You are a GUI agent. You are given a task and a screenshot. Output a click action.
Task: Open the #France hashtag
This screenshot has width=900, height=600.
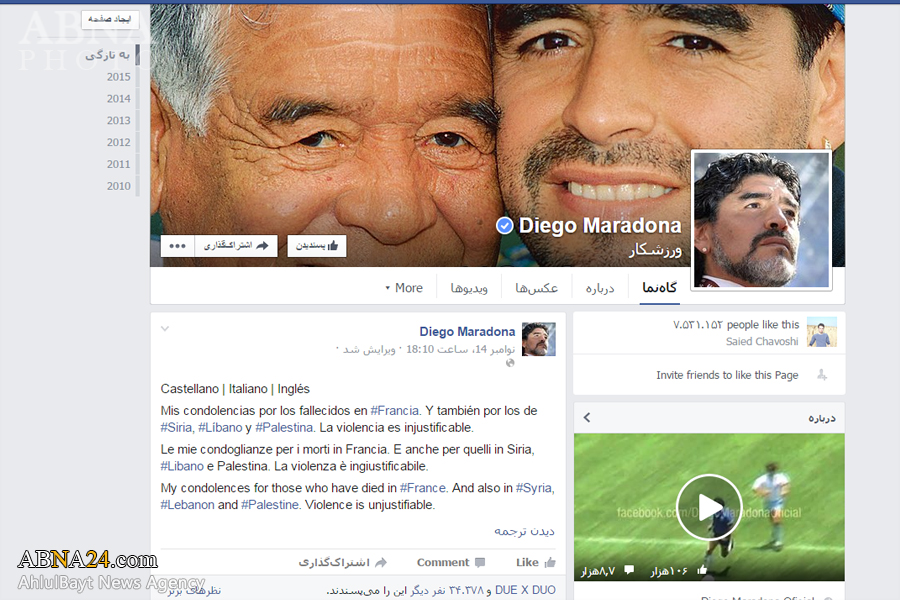point(423,487)
